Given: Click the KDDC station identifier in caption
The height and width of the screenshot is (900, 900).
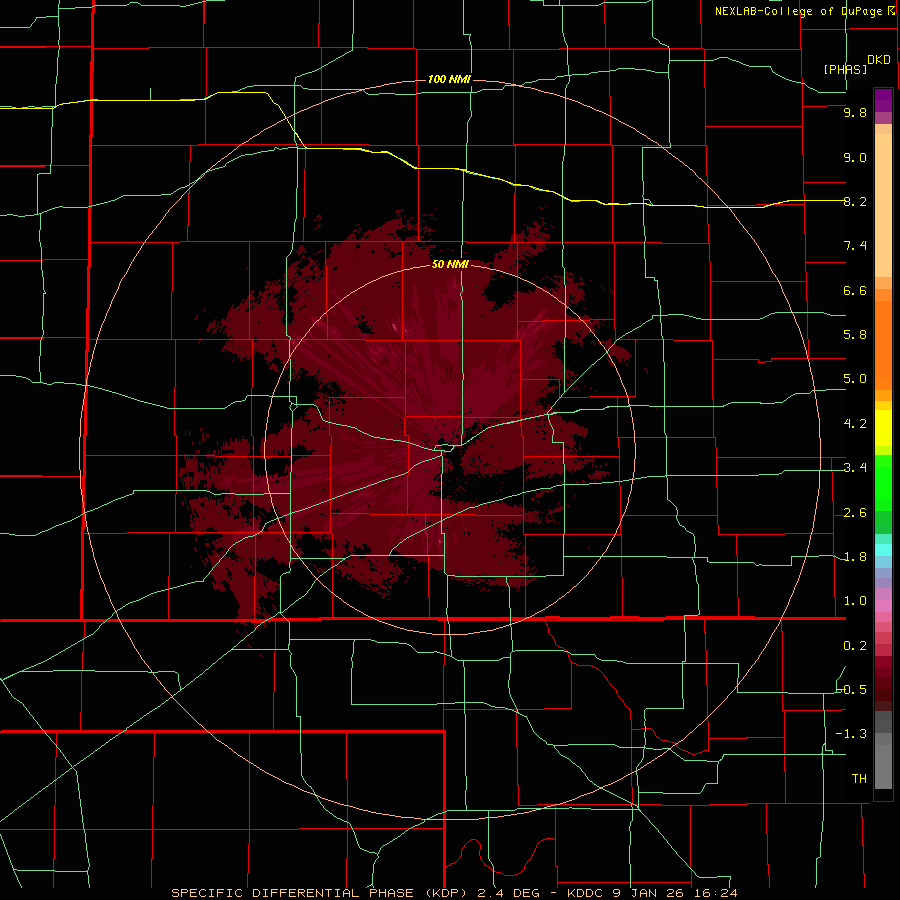Looking at the screenshot, I should pyautogui.click(x=586, y=893).
